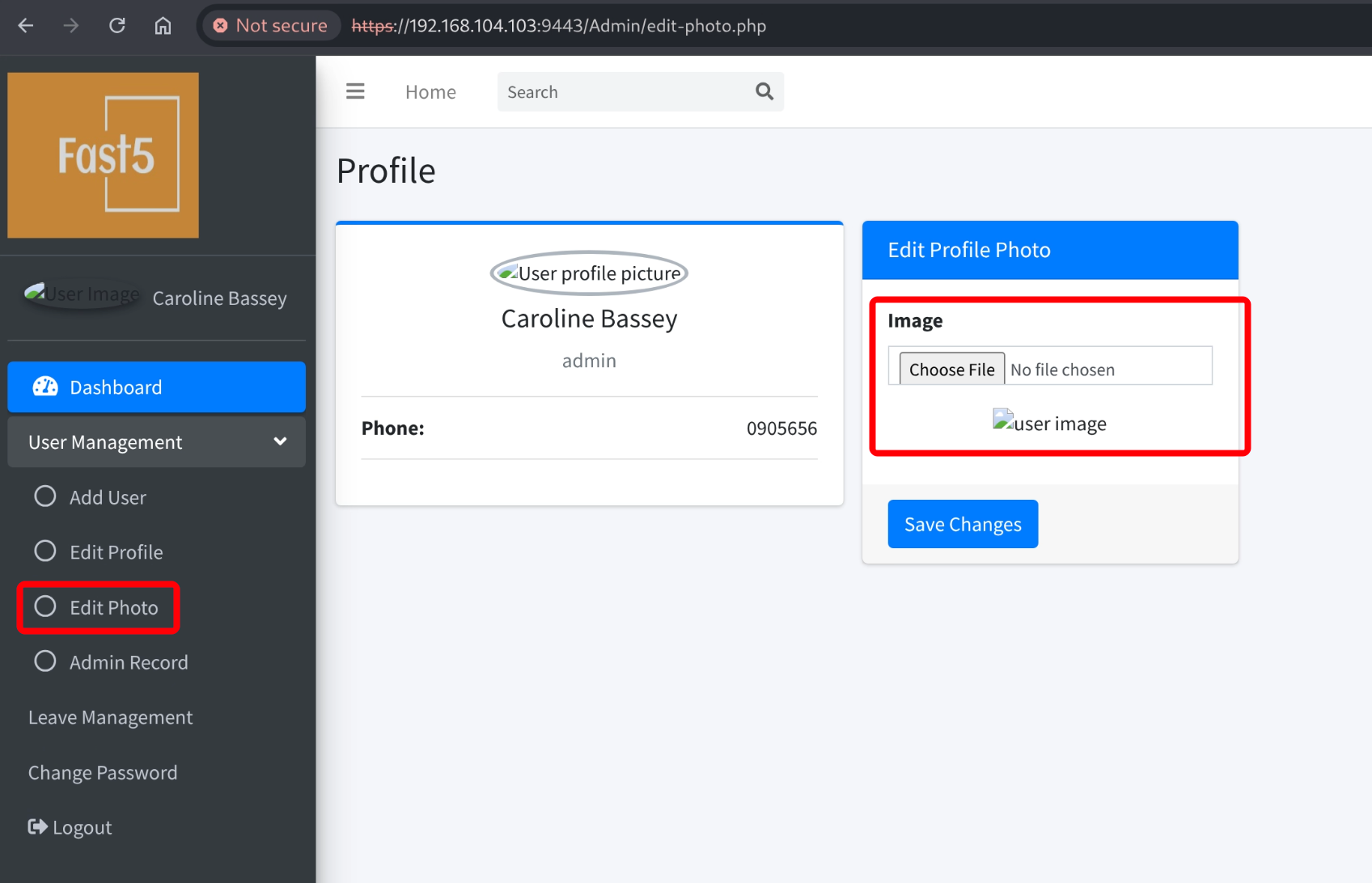Collapse the User Management chevron
Image resolution: width=1372 pixels, height=883 pixels.
280,441
